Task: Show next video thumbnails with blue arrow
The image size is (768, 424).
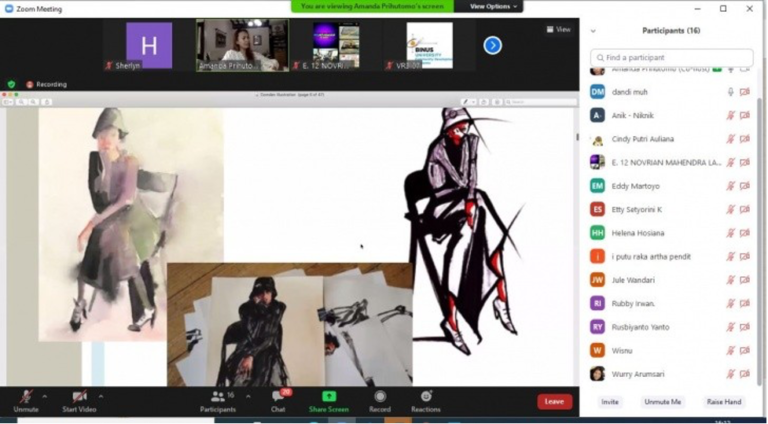Action: coord(492,46)
